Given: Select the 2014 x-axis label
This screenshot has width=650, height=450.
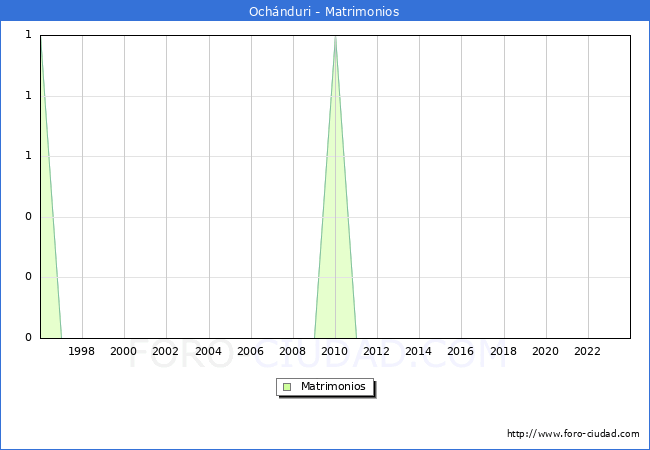Looking at the screenshot, I should coord(419,351).
